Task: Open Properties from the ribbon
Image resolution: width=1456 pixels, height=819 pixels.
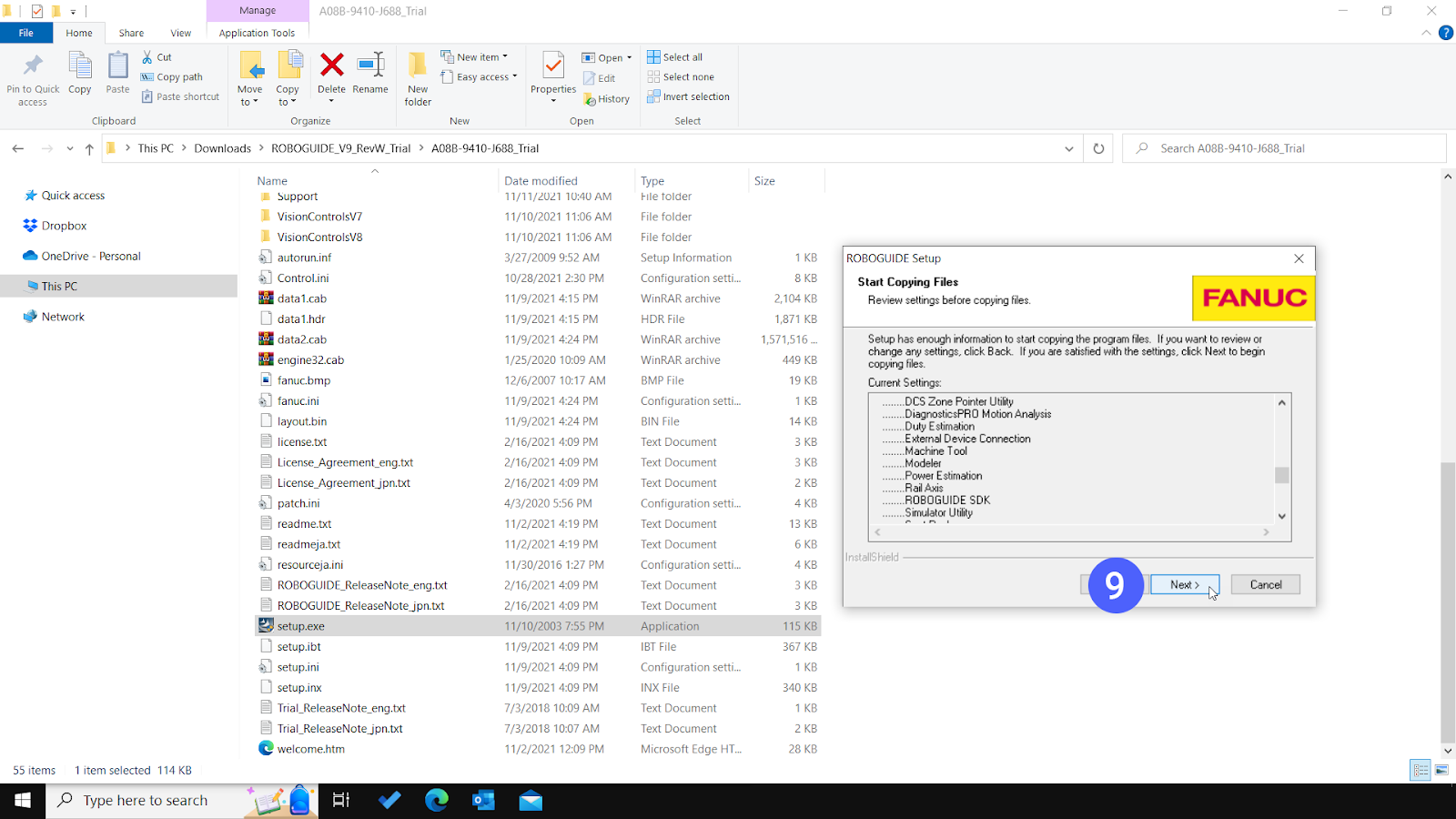Action: [553, 71]
